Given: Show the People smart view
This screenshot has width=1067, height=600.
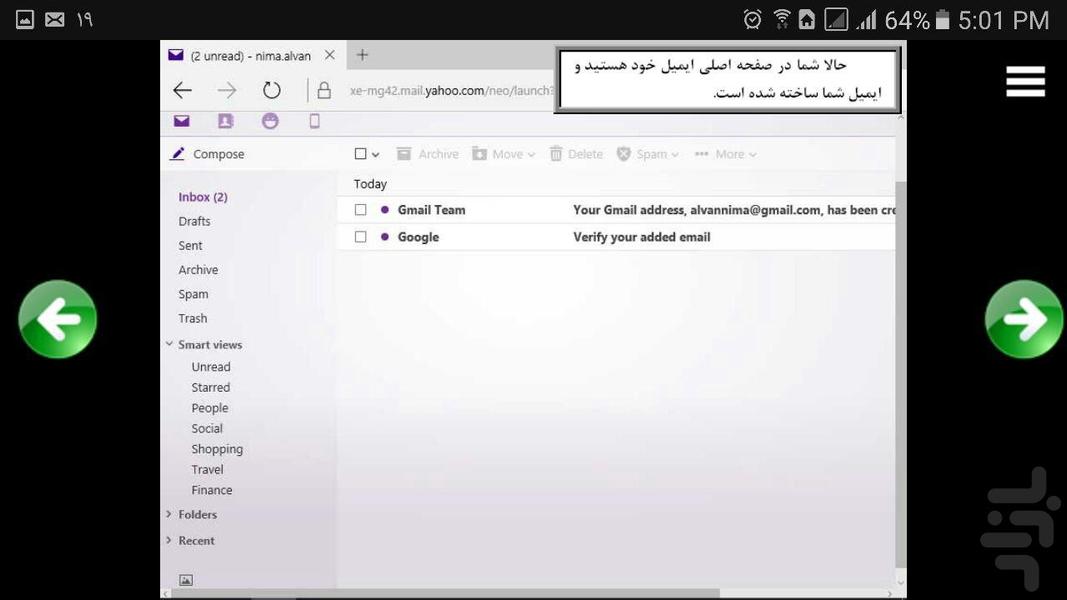Looking at the screenshot, I should (x=210, y=408).
